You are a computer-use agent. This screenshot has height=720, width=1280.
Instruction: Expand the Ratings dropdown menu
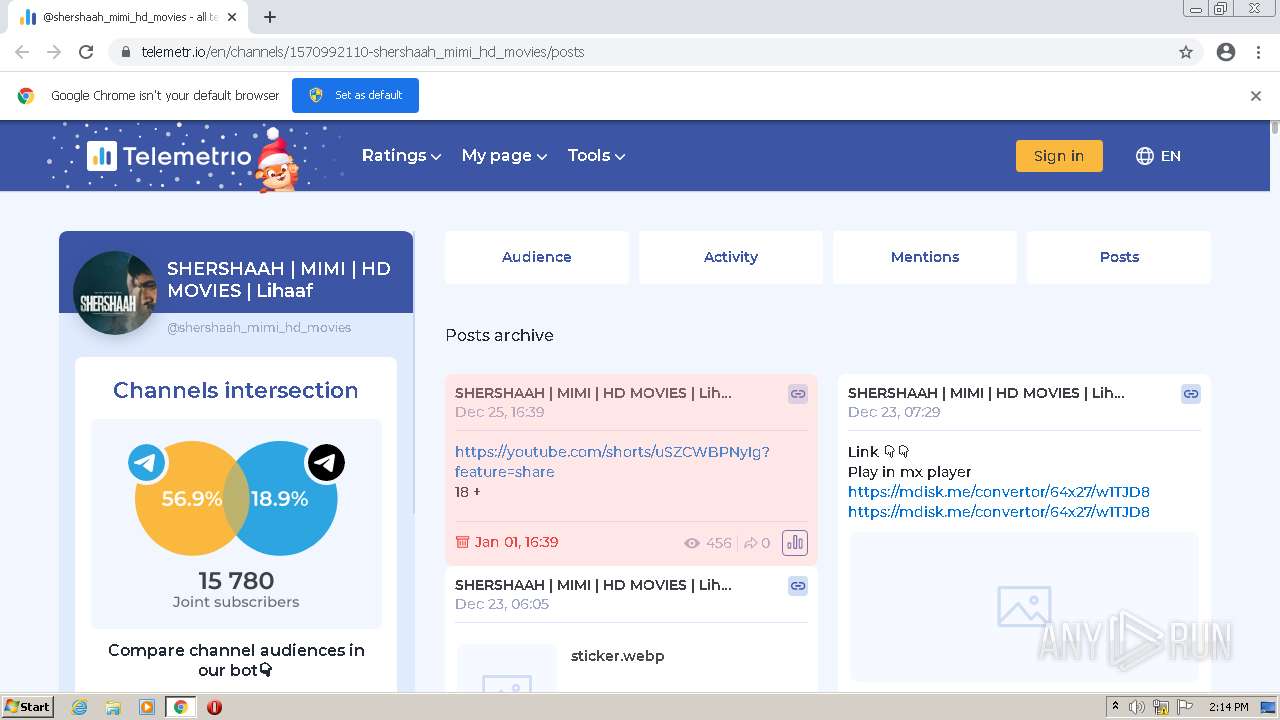(401, 156)
